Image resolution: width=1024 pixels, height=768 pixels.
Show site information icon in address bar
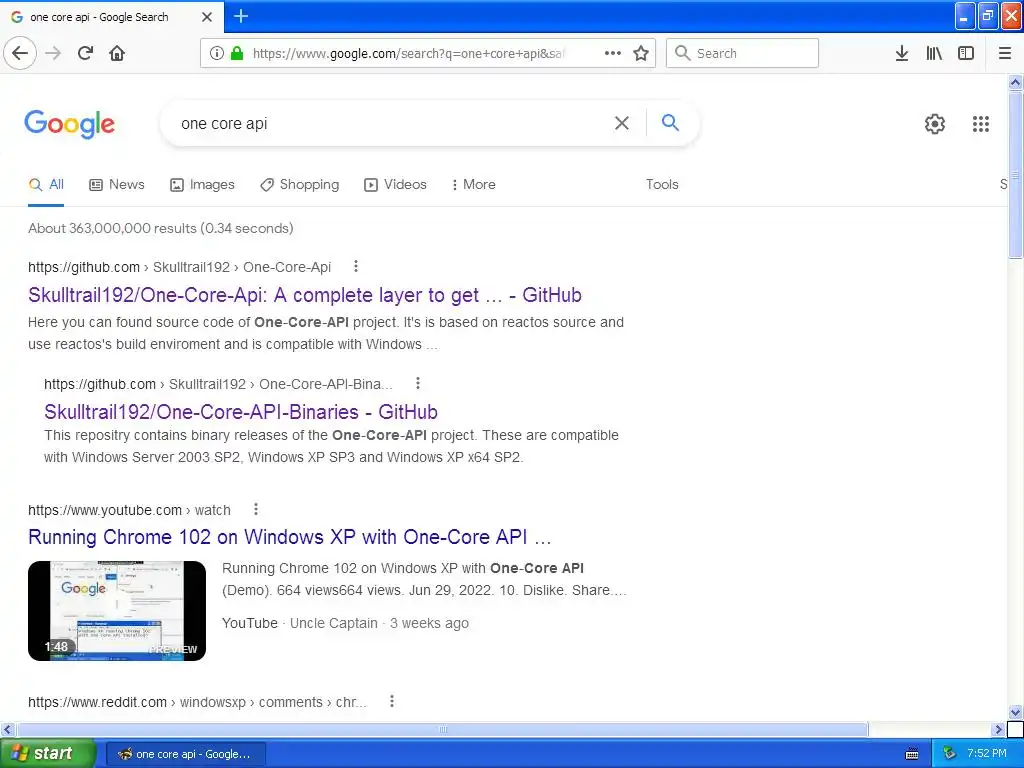coord(217,53)
